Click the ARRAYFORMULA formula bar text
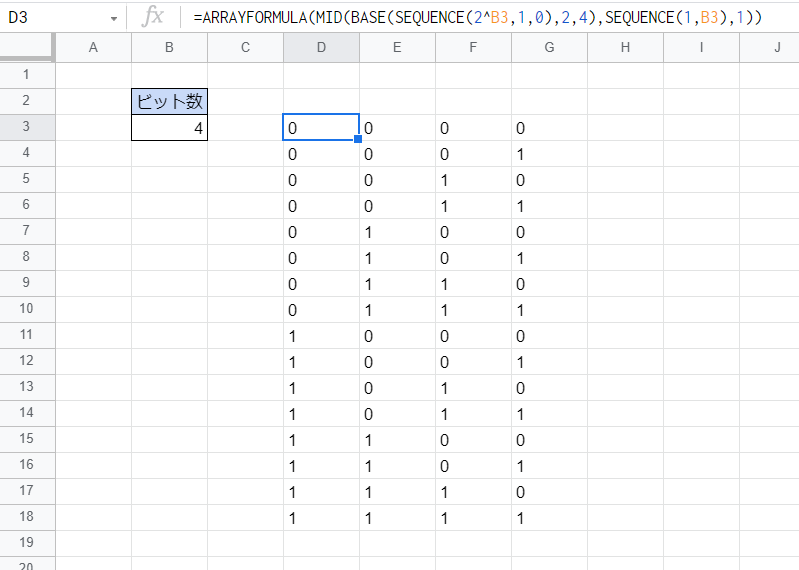The height and width of the screenshot is (570, 799). point(477,18)
